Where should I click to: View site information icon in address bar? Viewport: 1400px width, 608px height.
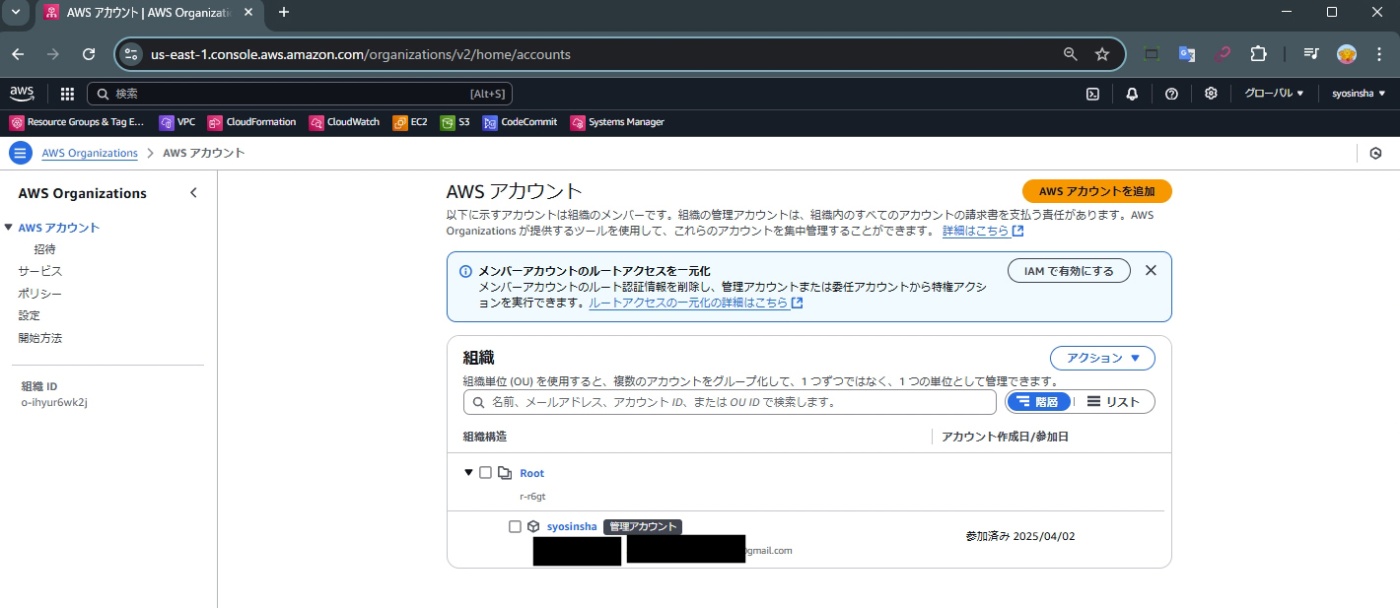(131, 54)
